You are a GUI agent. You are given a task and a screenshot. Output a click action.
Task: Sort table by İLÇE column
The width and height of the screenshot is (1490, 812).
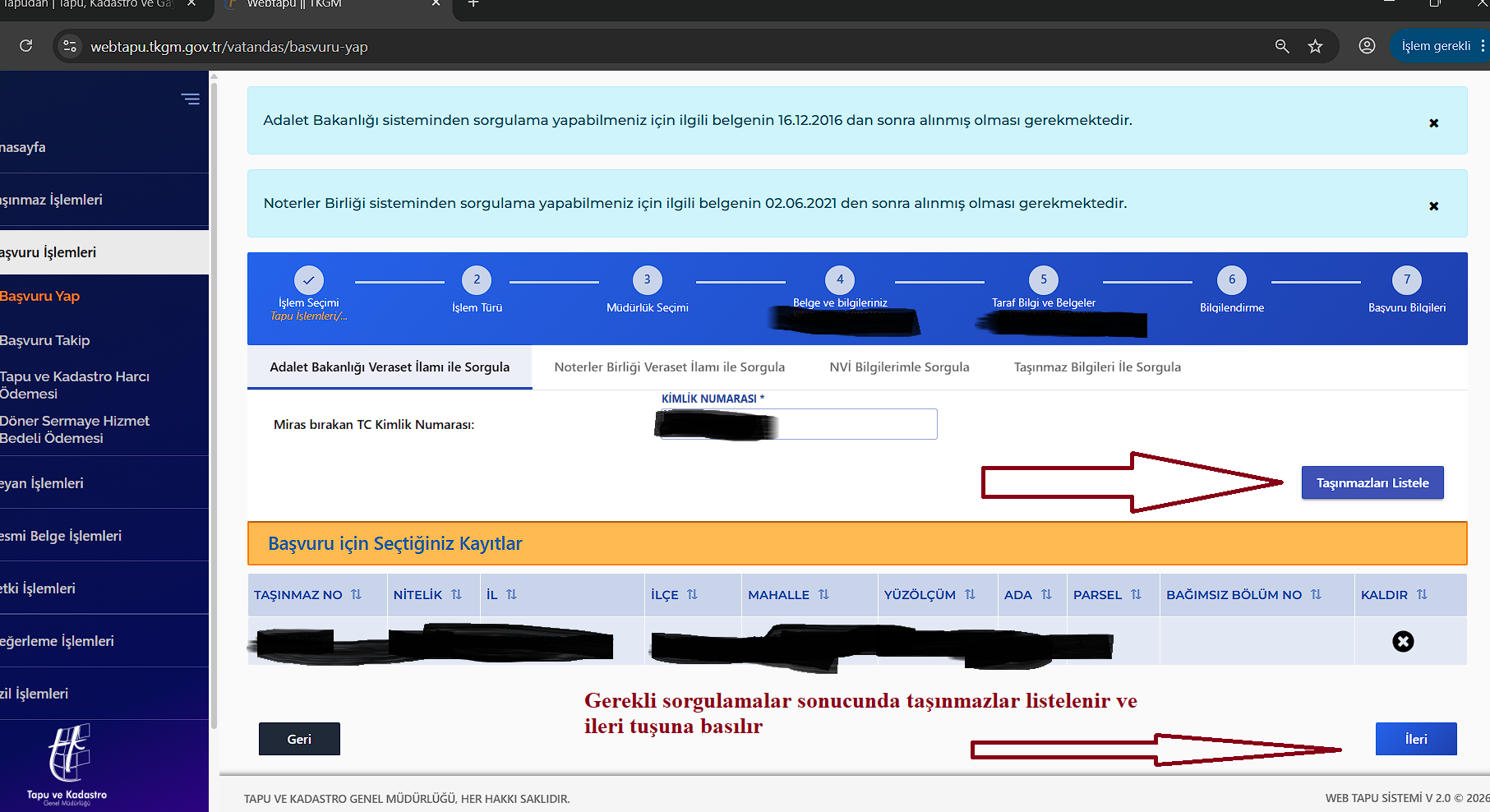692,594
